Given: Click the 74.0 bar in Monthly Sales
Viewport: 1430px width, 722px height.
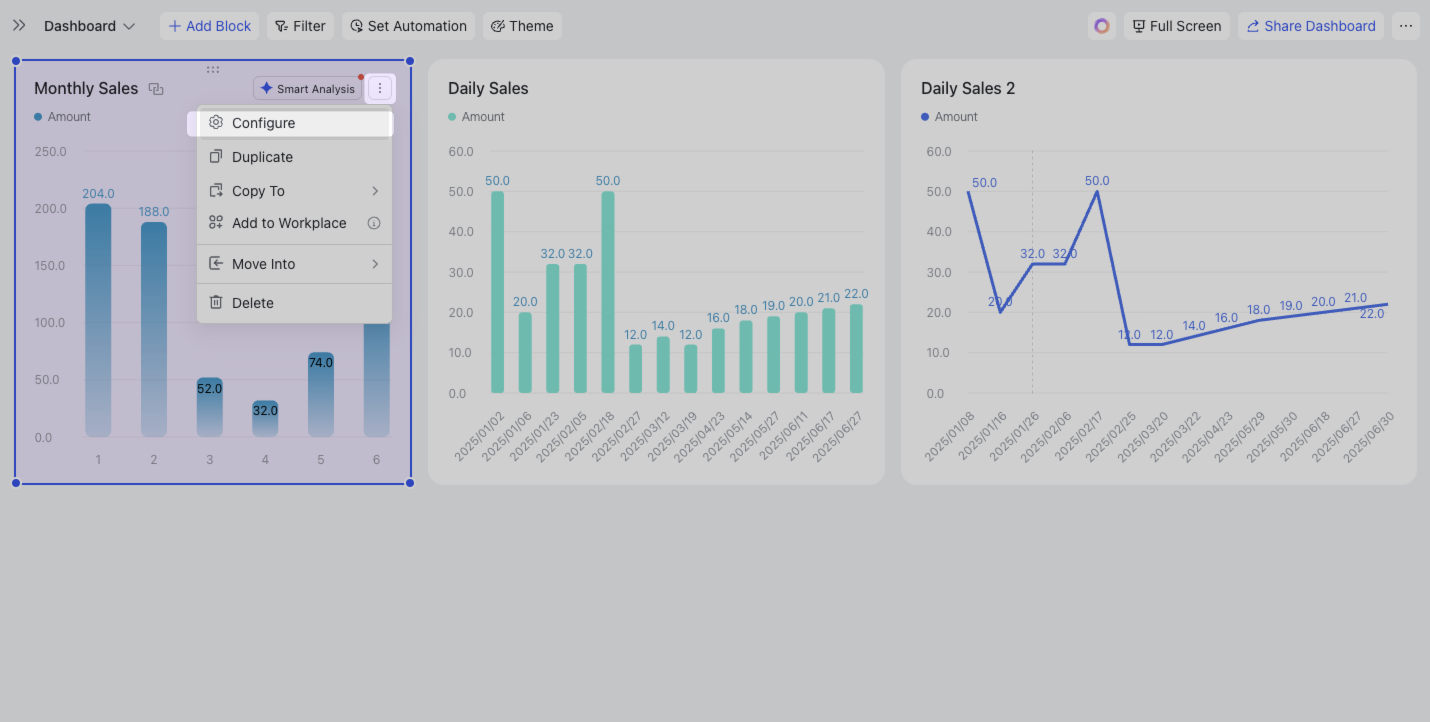Looking at the screenshot, I should [321, 395].
